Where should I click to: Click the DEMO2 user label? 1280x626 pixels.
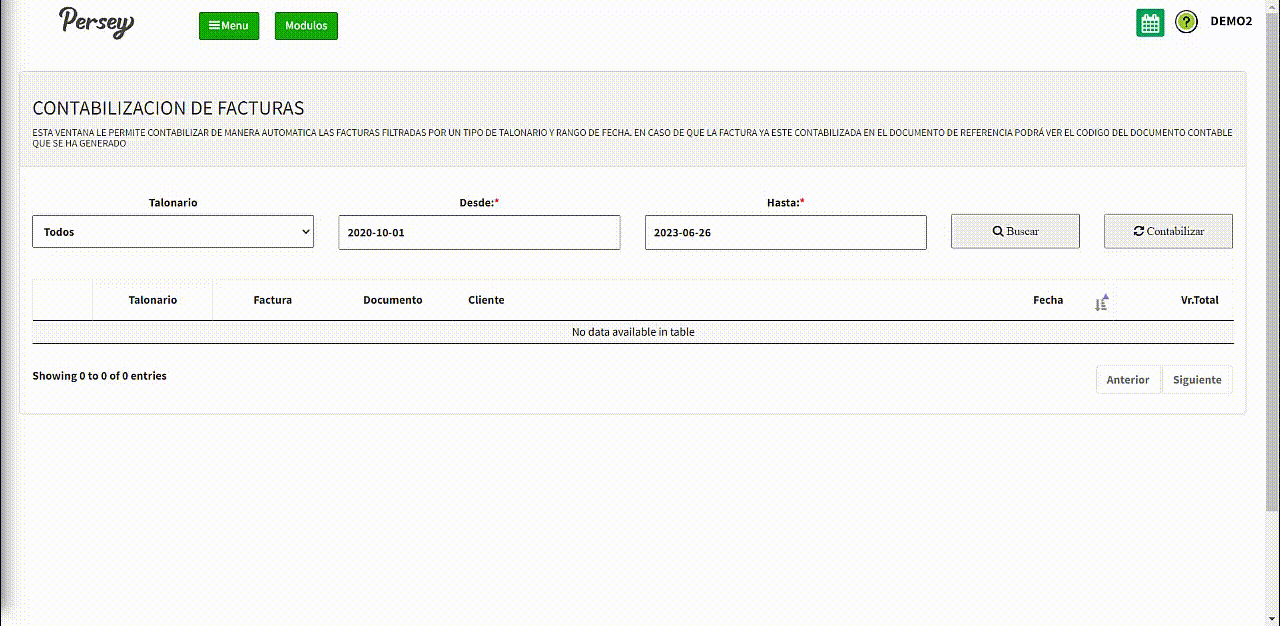pyautogui.click(x=1231, y=21)
